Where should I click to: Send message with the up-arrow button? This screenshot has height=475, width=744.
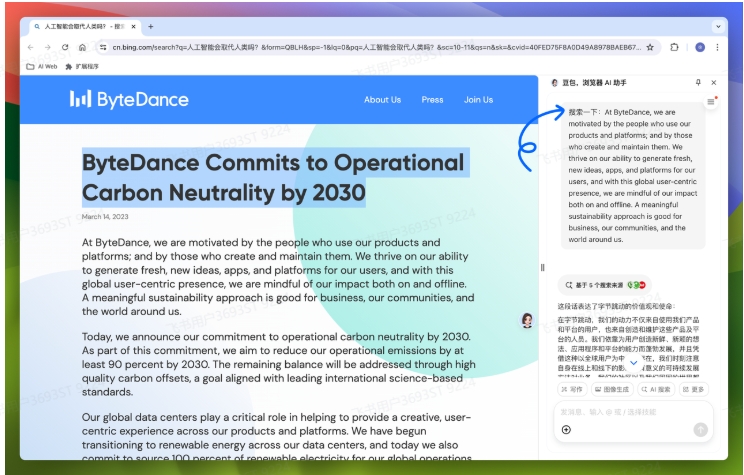pos(700,429)
